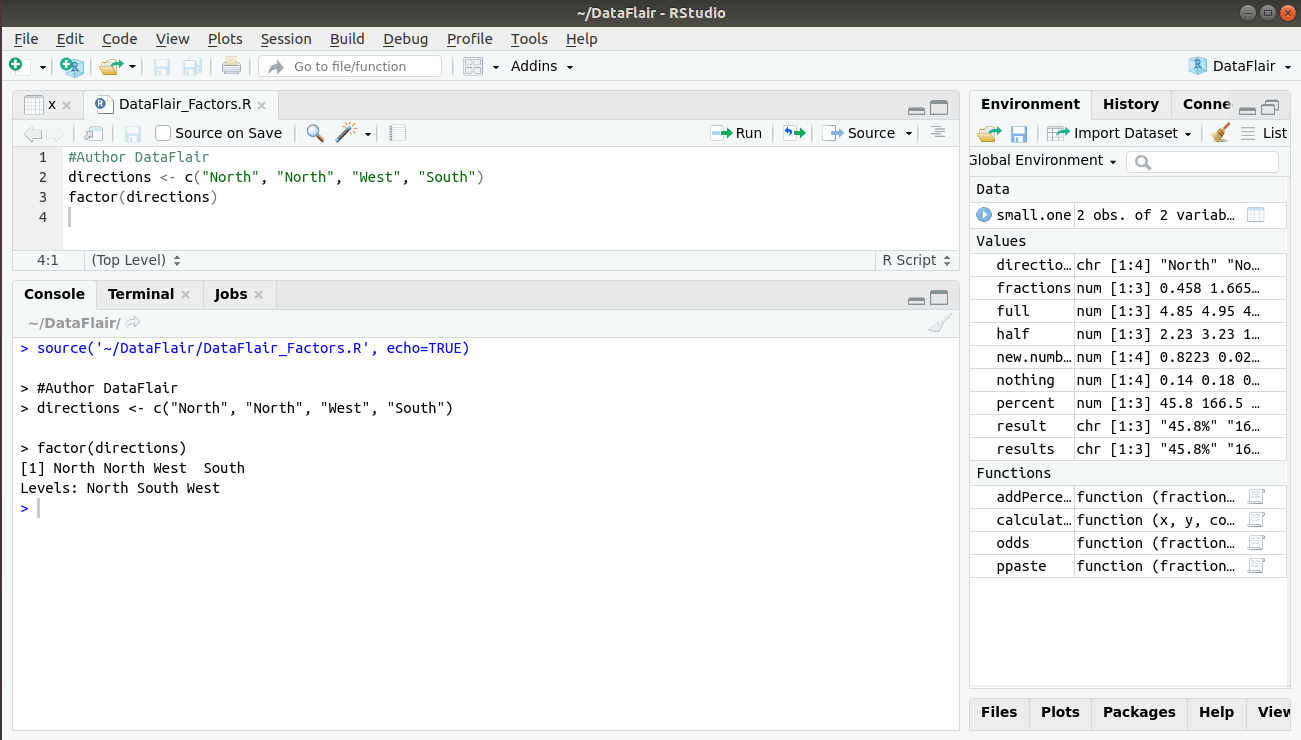Enable the Source on Save checkbox

161,132
